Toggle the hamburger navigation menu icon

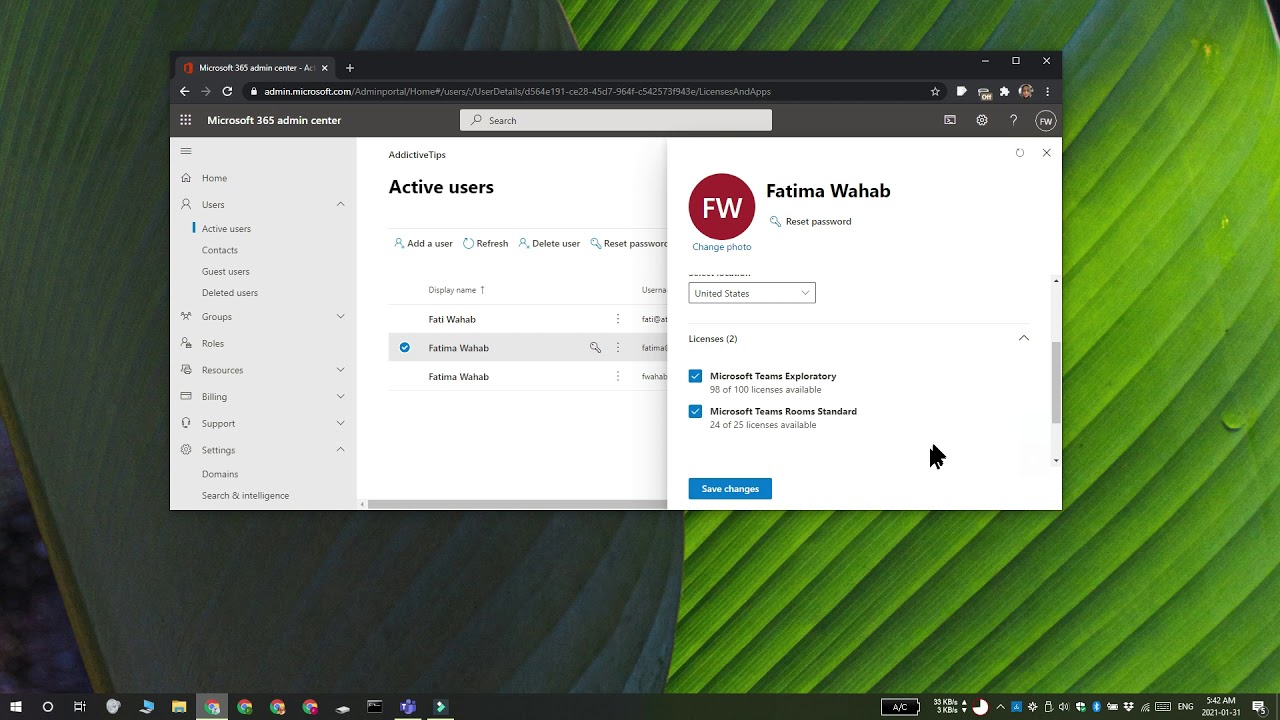pos(186,151)
